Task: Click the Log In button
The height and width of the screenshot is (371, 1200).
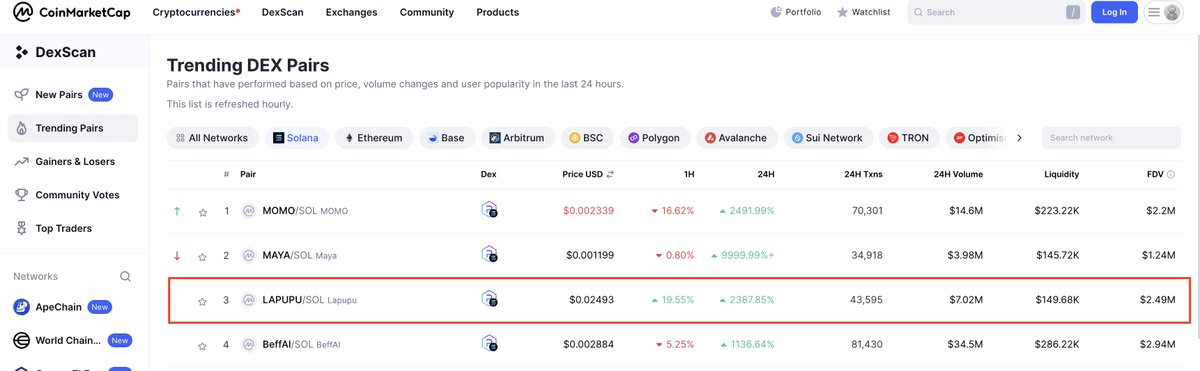Action: [1114, 12]
